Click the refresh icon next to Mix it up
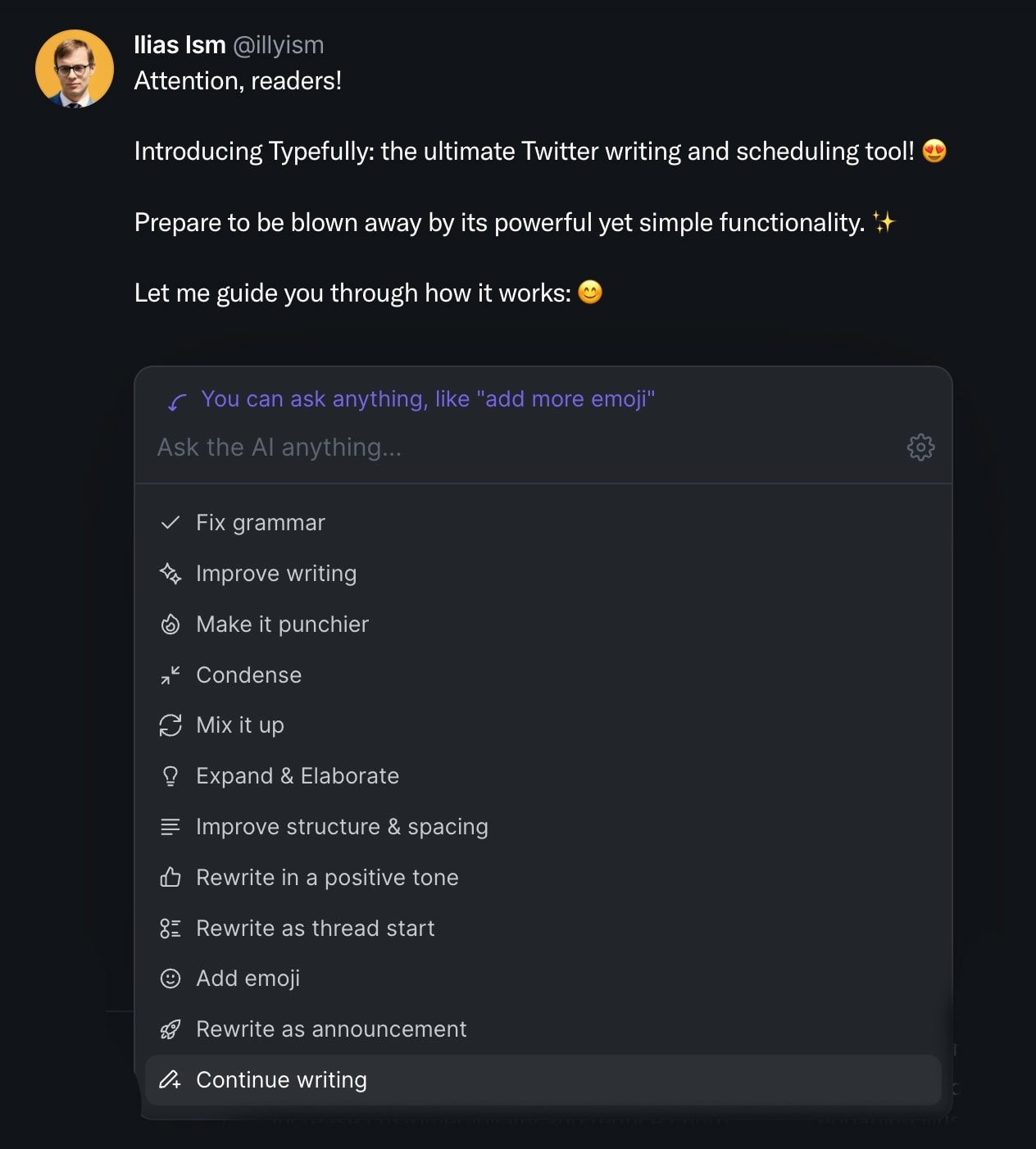This screenshot has height=1149, width=1036. tap(170, 725)
